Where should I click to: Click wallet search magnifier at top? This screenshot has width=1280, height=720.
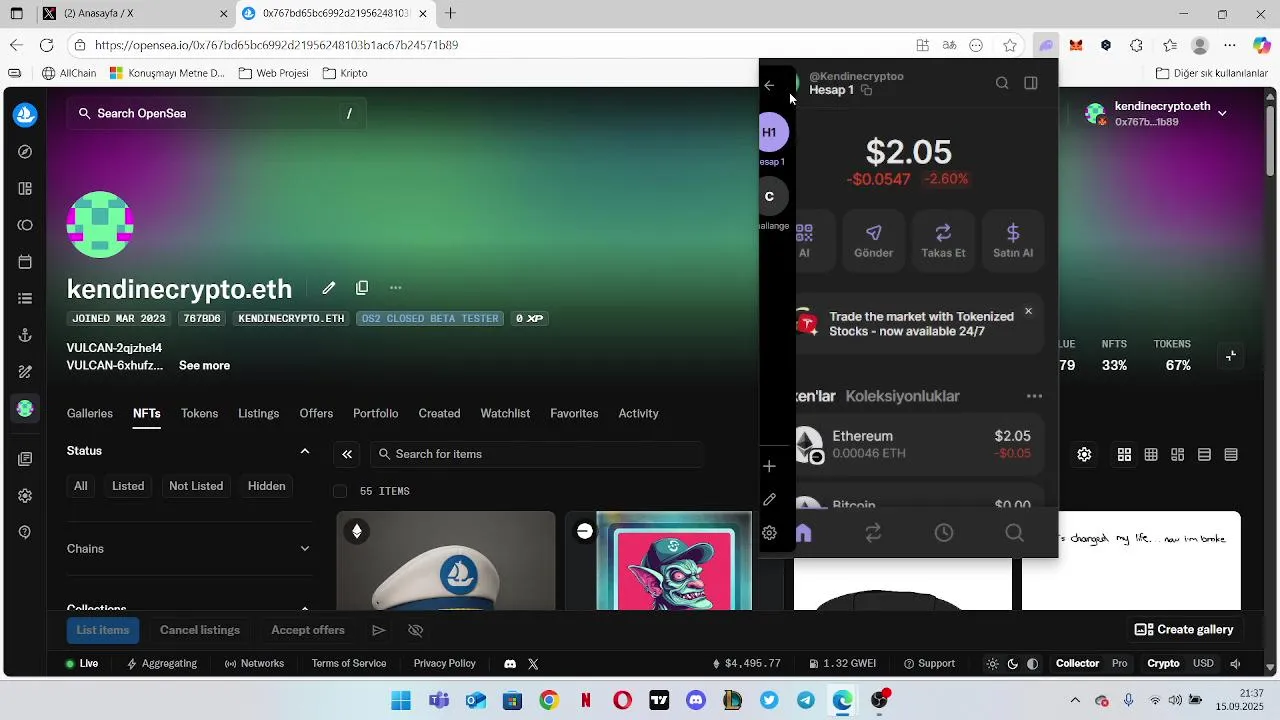1002,83
